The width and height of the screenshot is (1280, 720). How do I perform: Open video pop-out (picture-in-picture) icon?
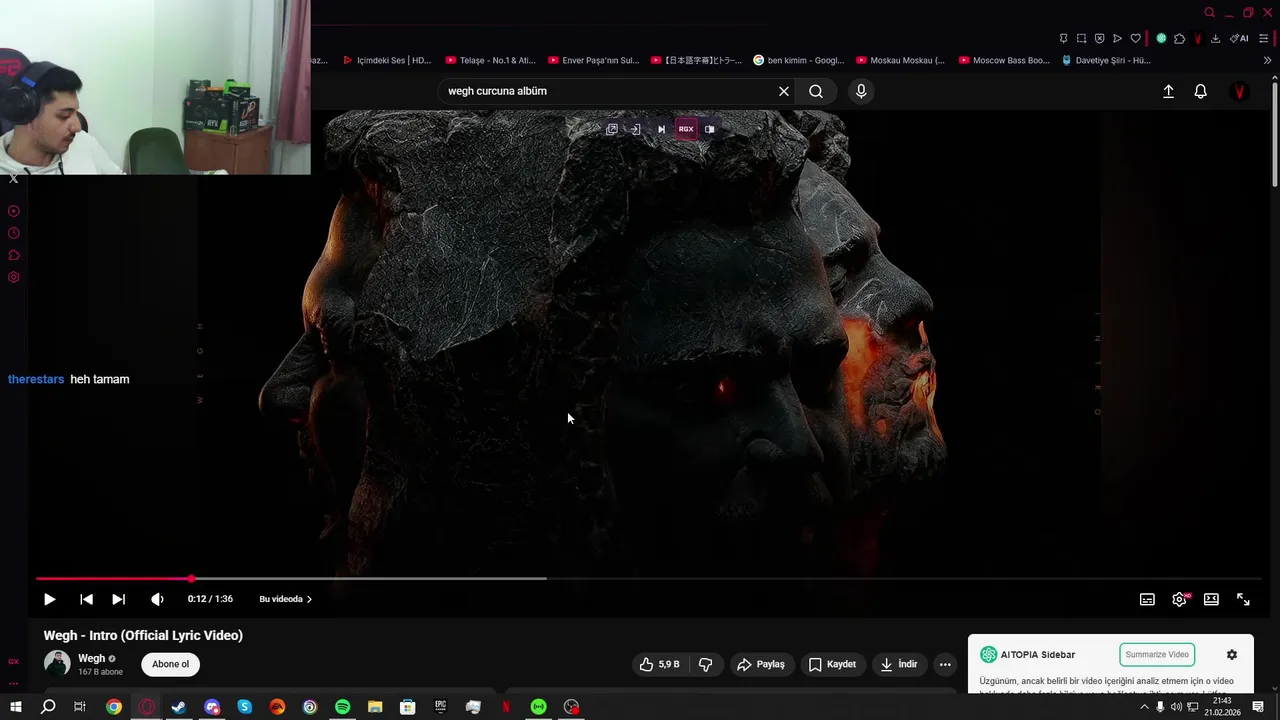coord(612,129)
